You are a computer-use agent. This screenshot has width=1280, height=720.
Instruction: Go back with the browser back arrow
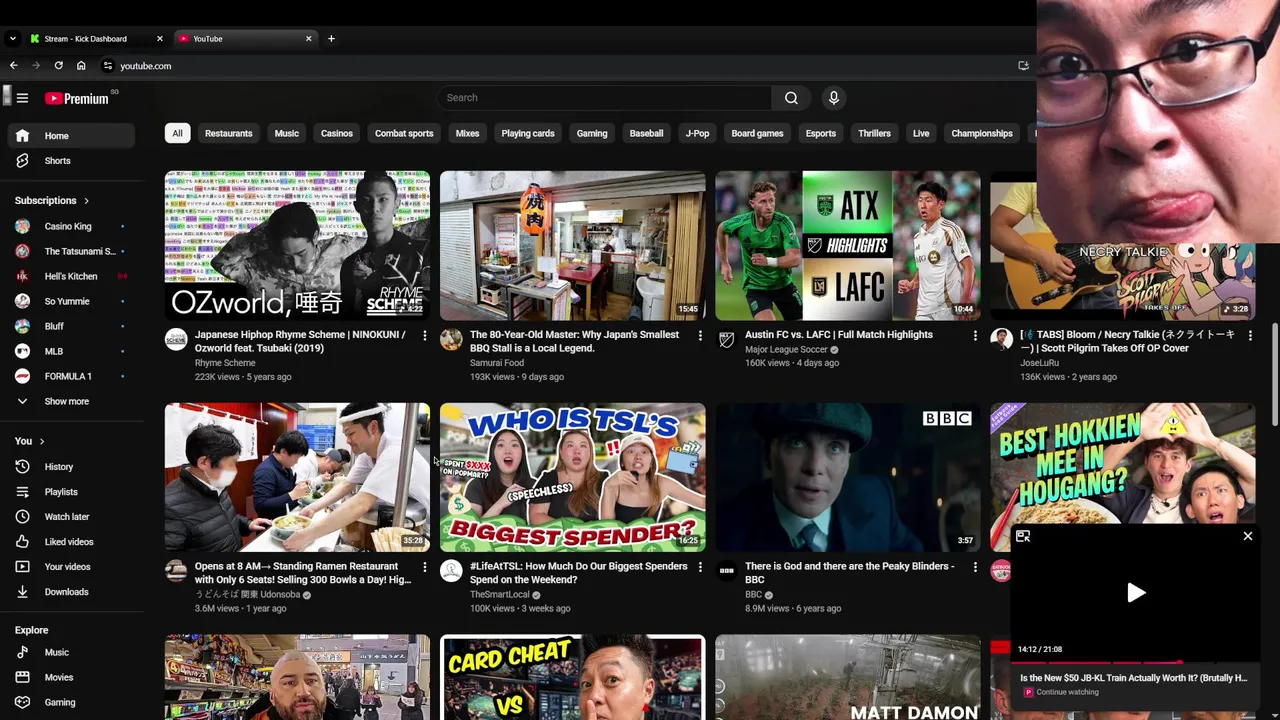pos(13,66)
